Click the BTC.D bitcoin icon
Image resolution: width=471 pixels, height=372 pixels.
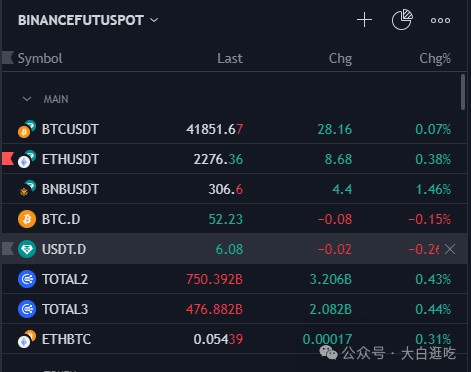(27, 219)
